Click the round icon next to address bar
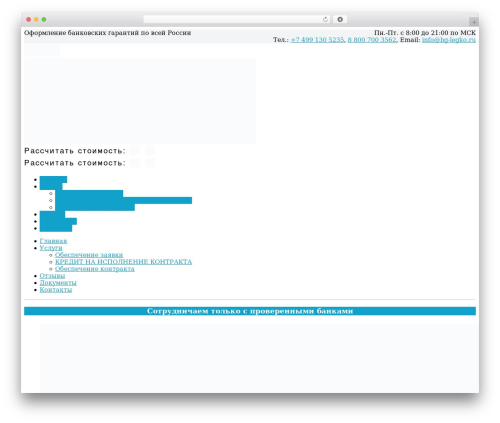The height and width of the screenshot is (423, 500). 340,20
